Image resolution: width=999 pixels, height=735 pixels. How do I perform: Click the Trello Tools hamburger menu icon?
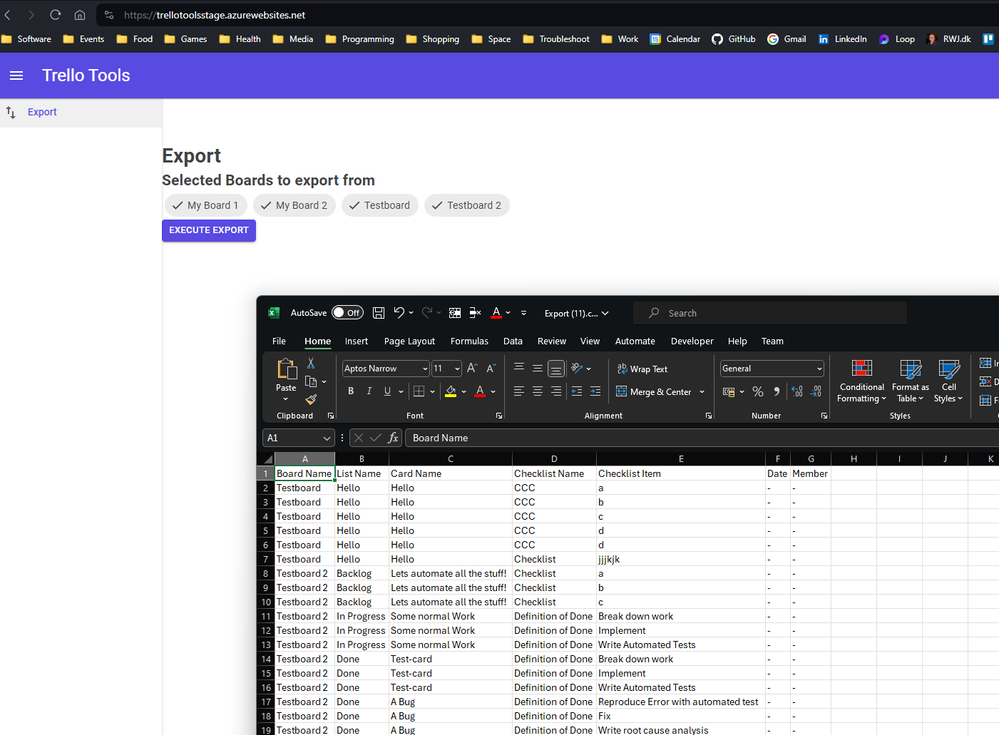17,76
